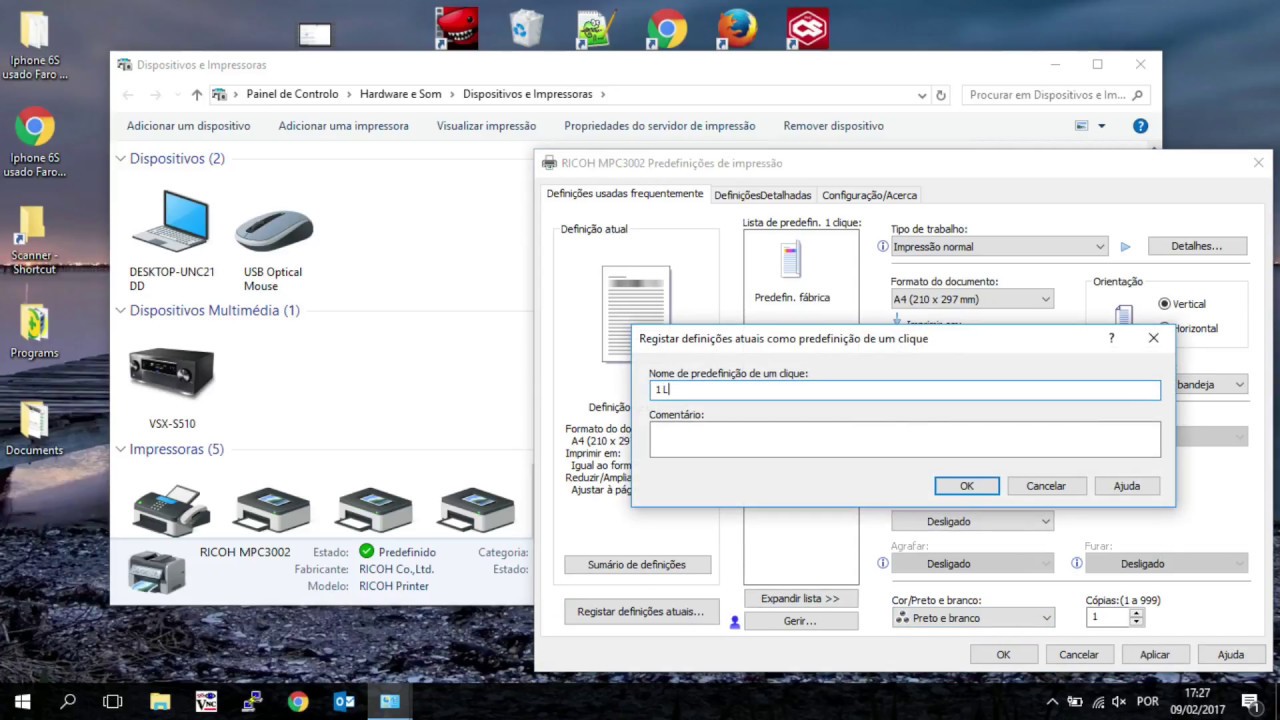
Task: Click the info icon beside Tipo de trabalho
Action: coord(883,246)
